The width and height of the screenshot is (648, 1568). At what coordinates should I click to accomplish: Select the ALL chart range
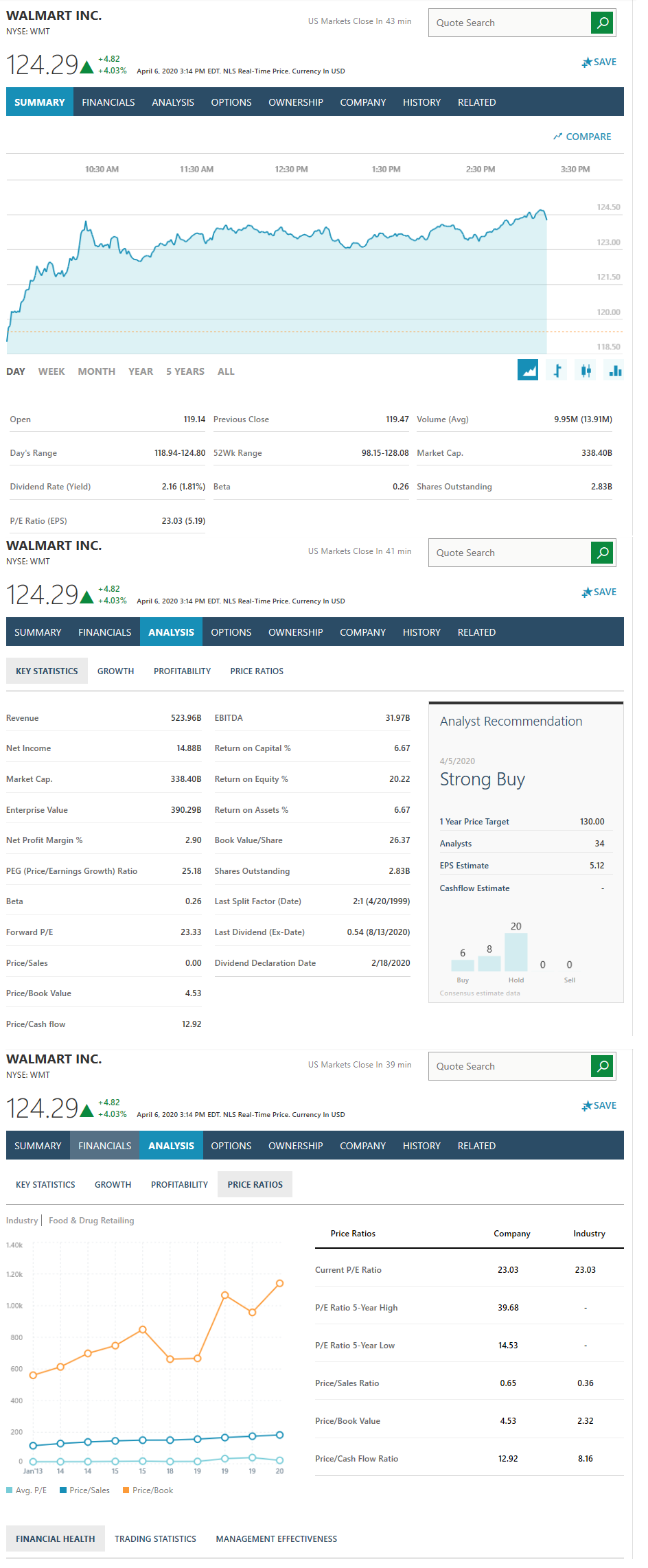tap(226, 371)
